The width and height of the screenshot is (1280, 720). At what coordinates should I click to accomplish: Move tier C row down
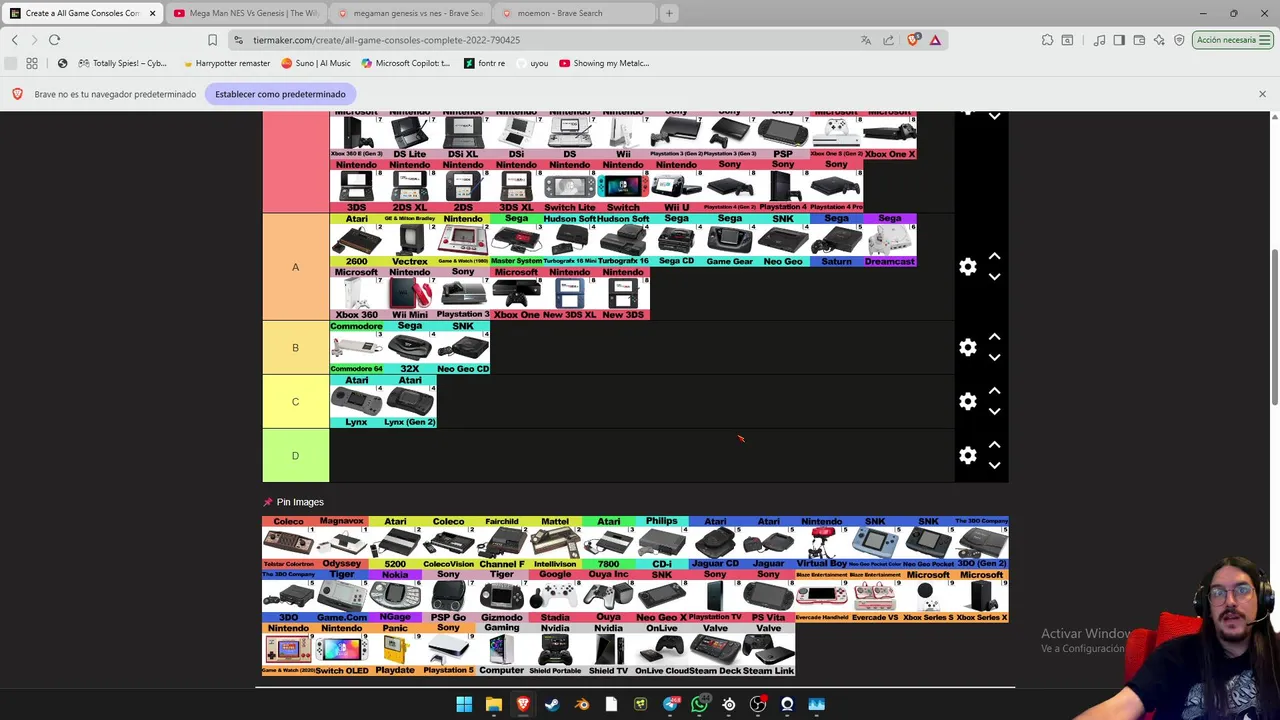pyautogui.click(x=994, y=411)
